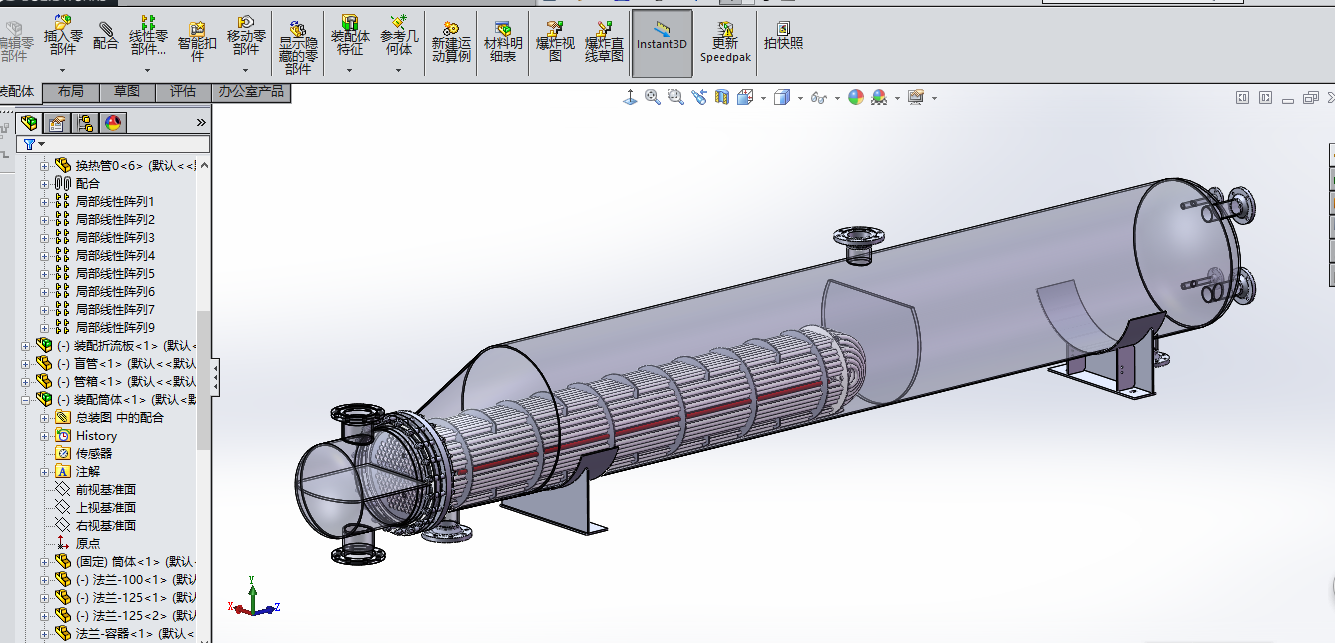Switch to the 草图 tab

(x=127, y=92)
